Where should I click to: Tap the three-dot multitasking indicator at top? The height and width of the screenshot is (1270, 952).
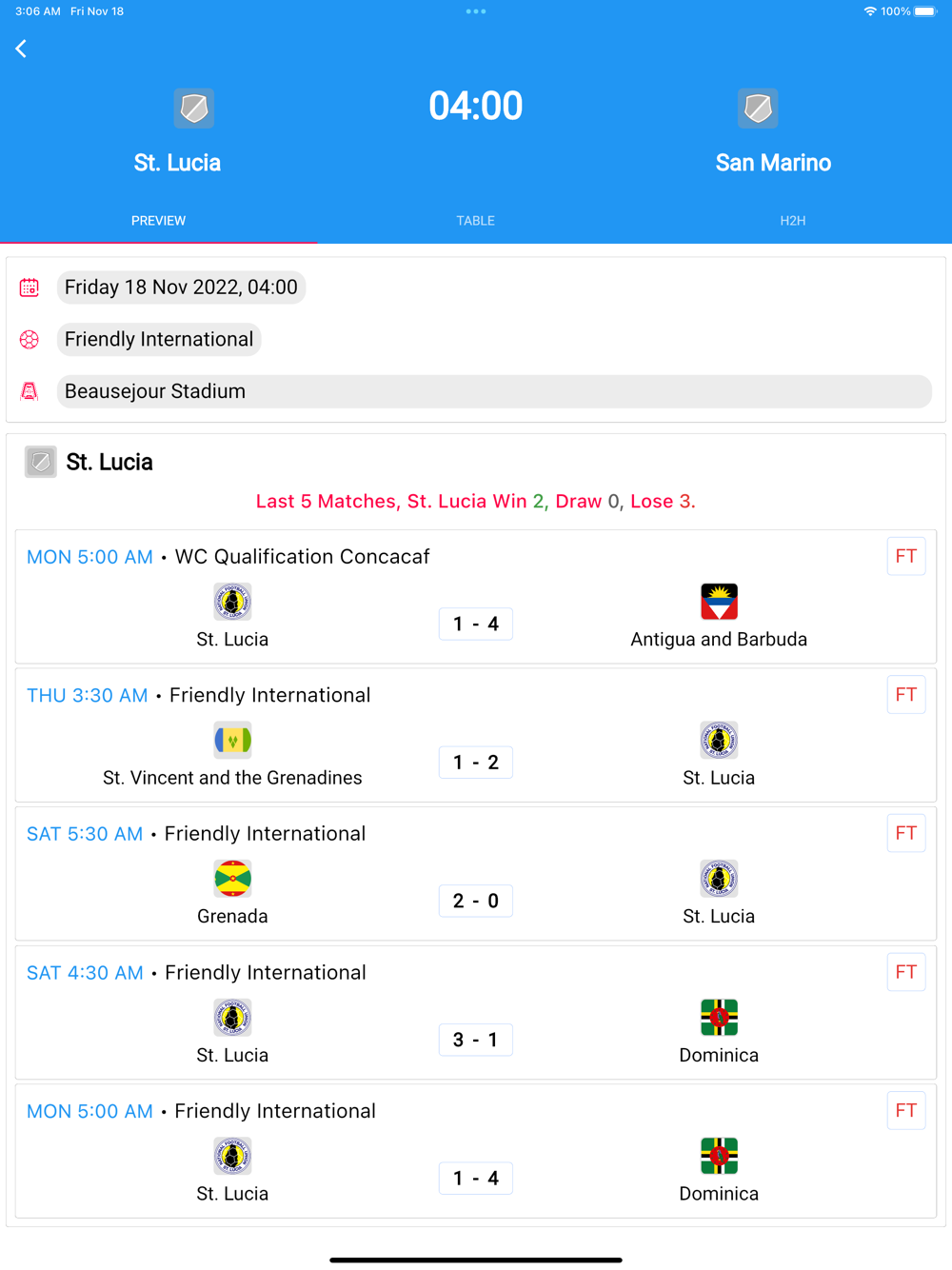[476, 11]
